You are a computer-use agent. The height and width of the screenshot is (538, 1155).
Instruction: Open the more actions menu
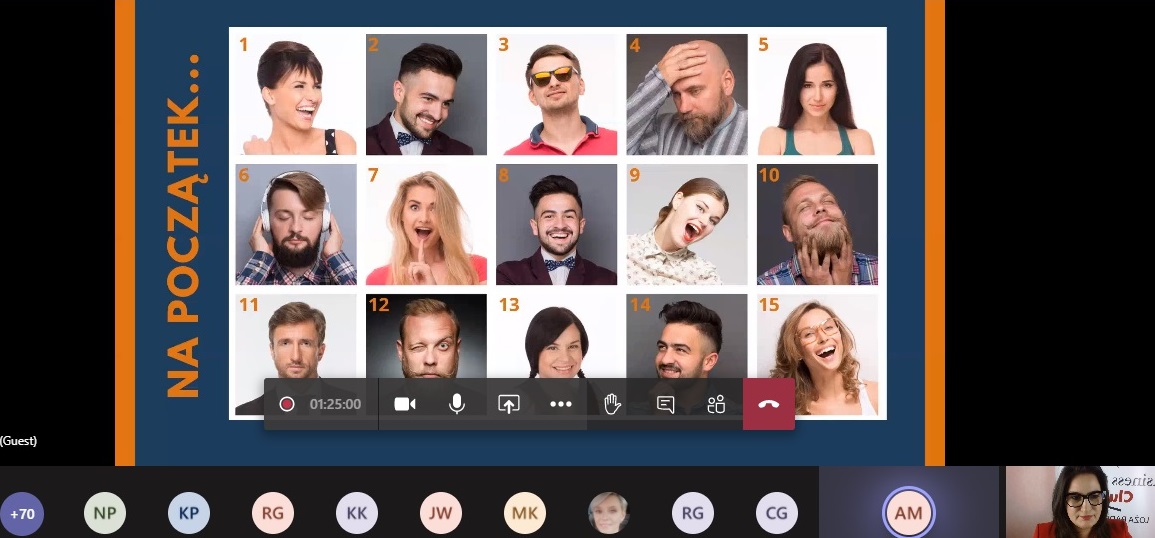[x=561, y=404]
